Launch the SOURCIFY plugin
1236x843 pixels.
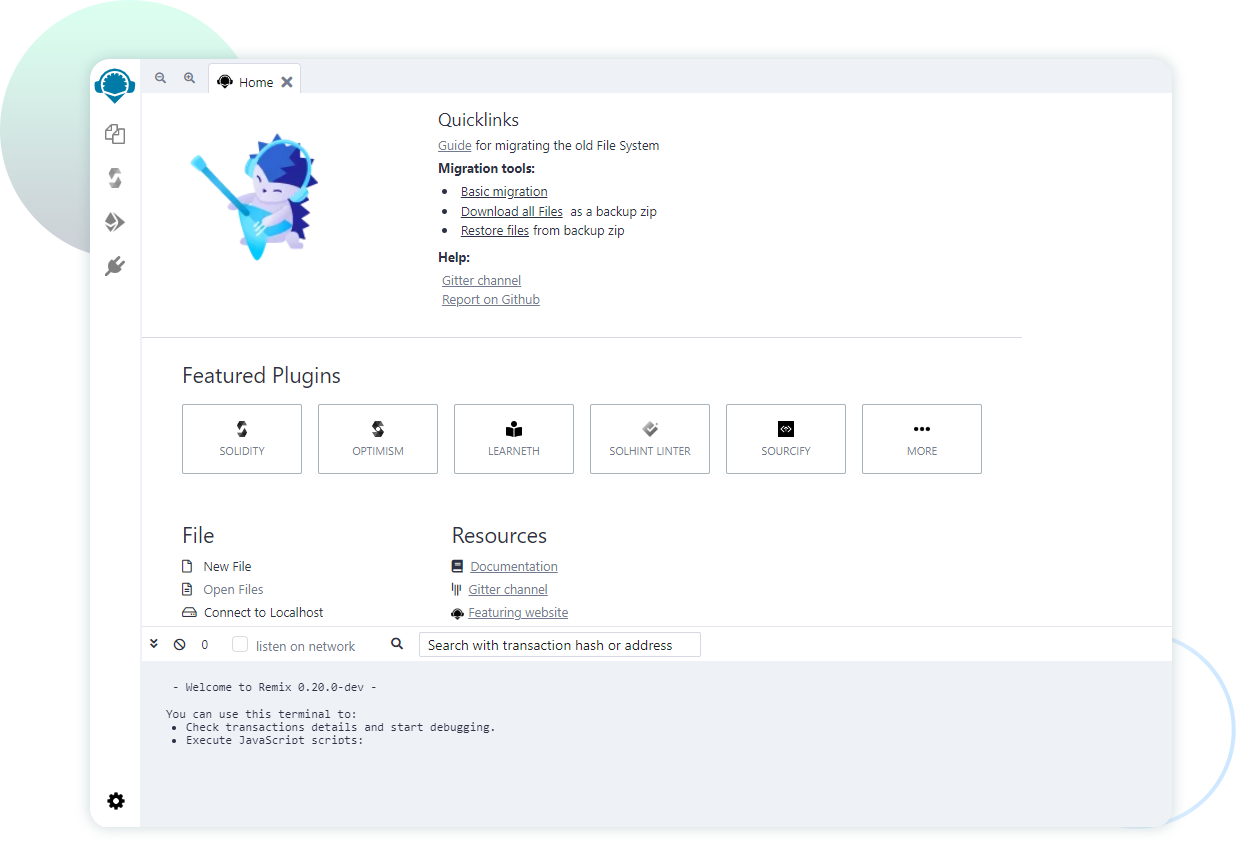point(785,438)
